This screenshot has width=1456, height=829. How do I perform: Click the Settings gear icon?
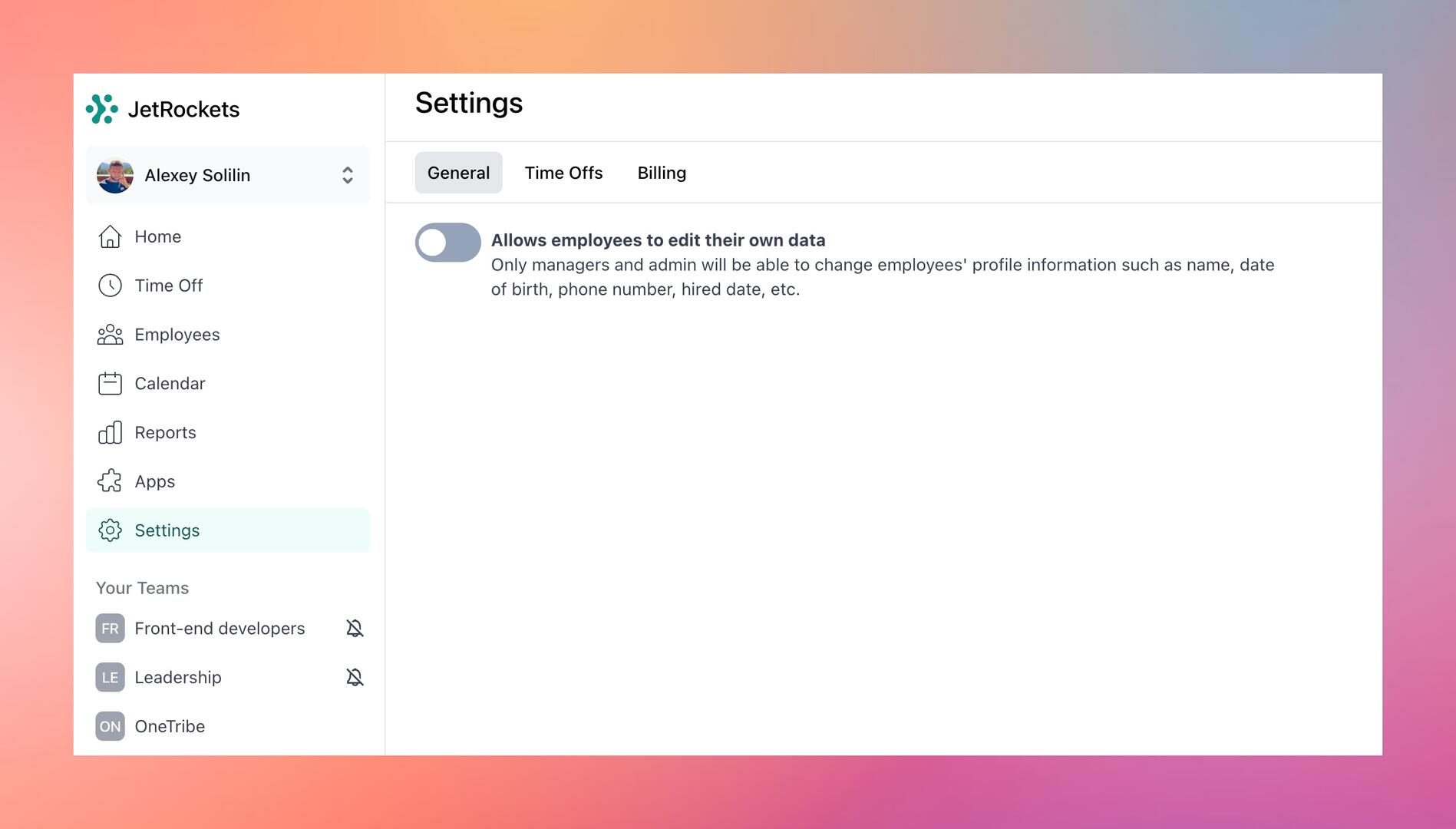(x=110, y=530)
